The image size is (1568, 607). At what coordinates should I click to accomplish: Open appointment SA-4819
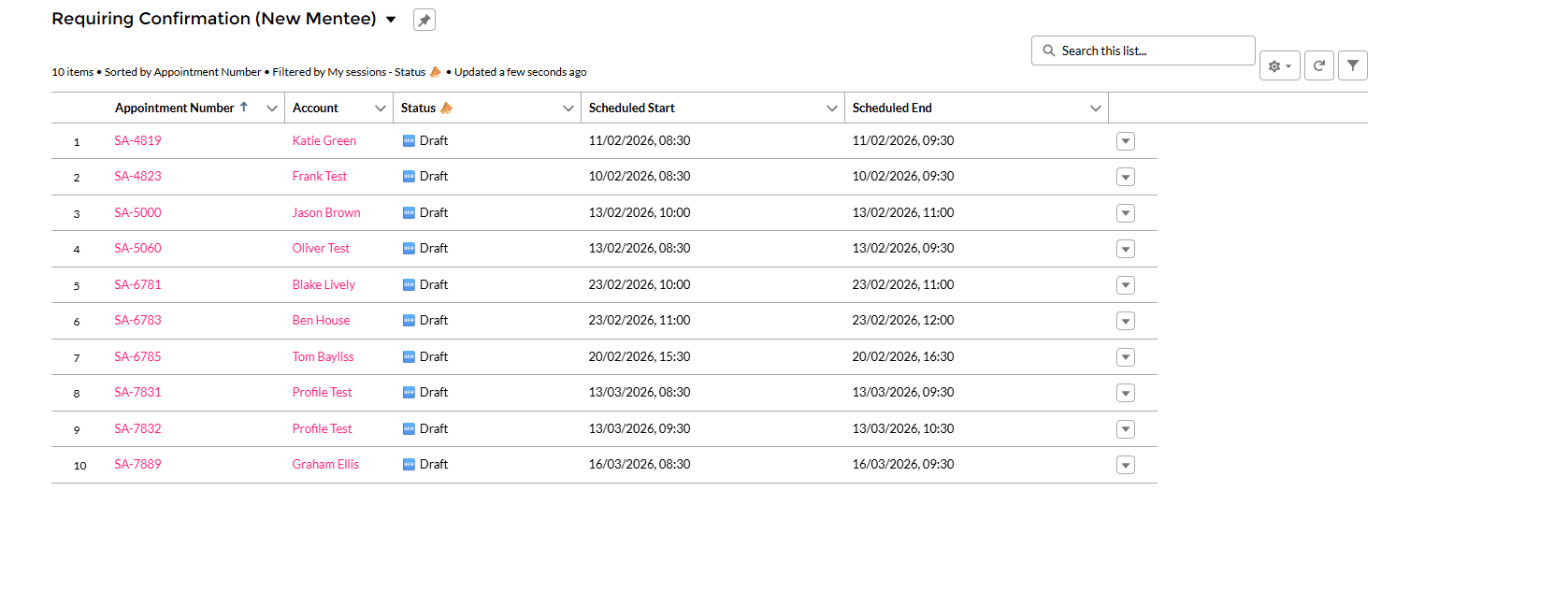pos(137,140)
